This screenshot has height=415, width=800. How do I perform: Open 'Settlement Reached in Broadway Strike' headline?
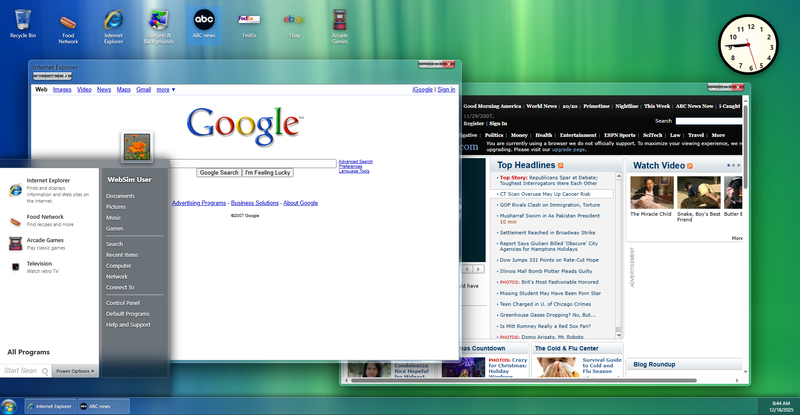coord(547,232)
